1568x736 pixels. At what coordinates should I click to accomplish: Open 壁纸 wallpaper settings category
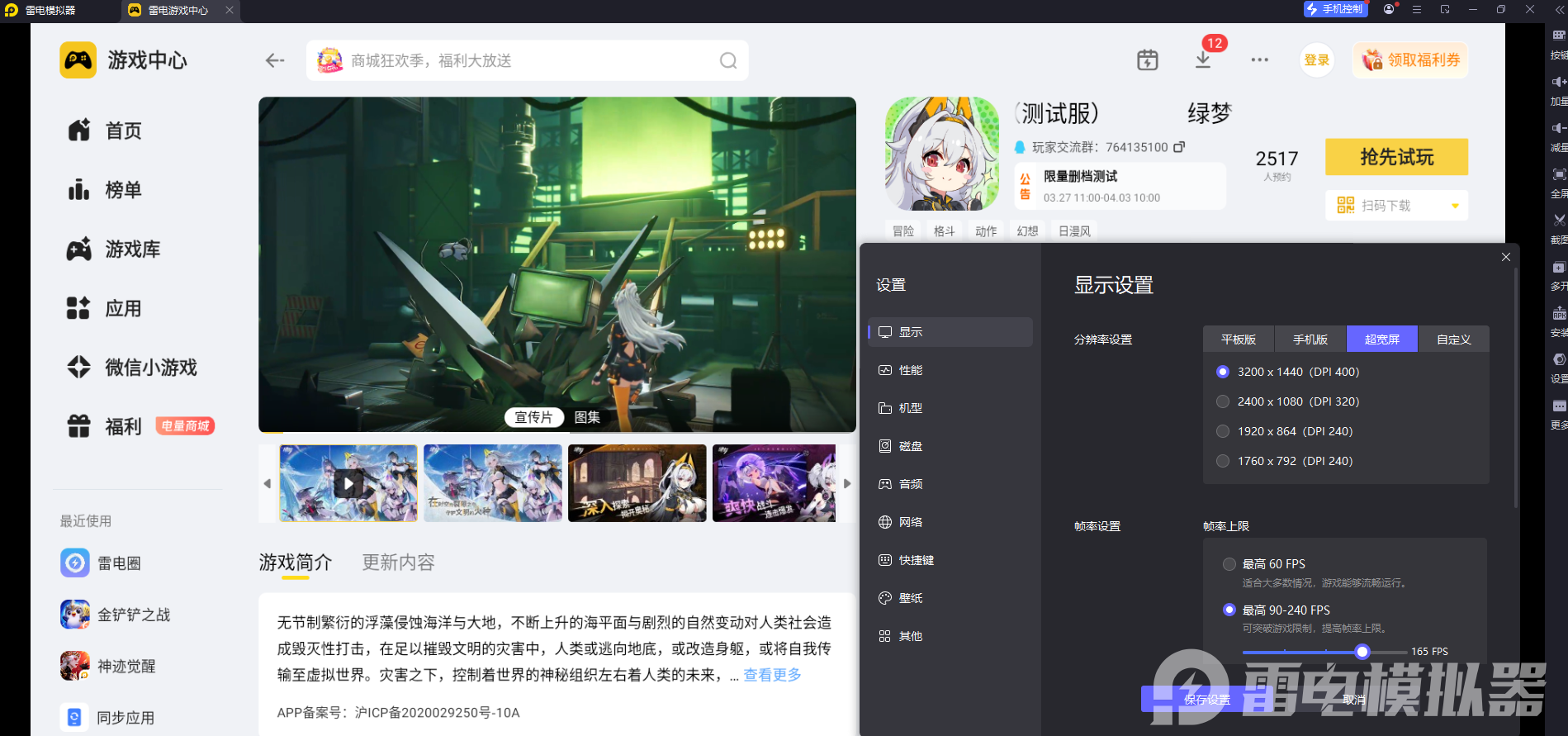tap(950, 598)
